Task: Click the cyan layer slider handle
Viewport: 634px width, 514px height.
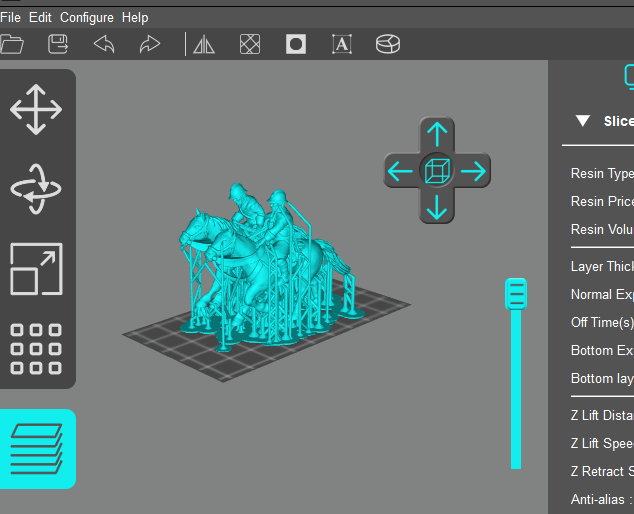Action: click(x=516, y=294)
